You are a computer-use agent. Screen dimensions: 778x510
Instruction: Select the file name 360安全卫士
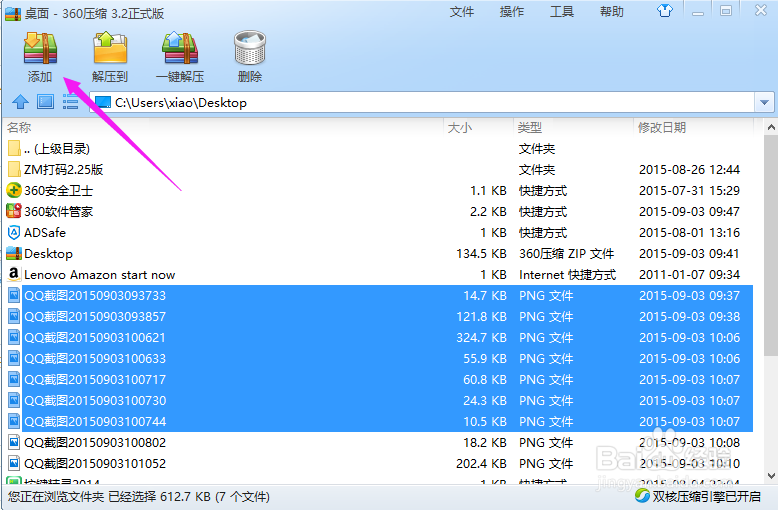(x=59, y=191)
